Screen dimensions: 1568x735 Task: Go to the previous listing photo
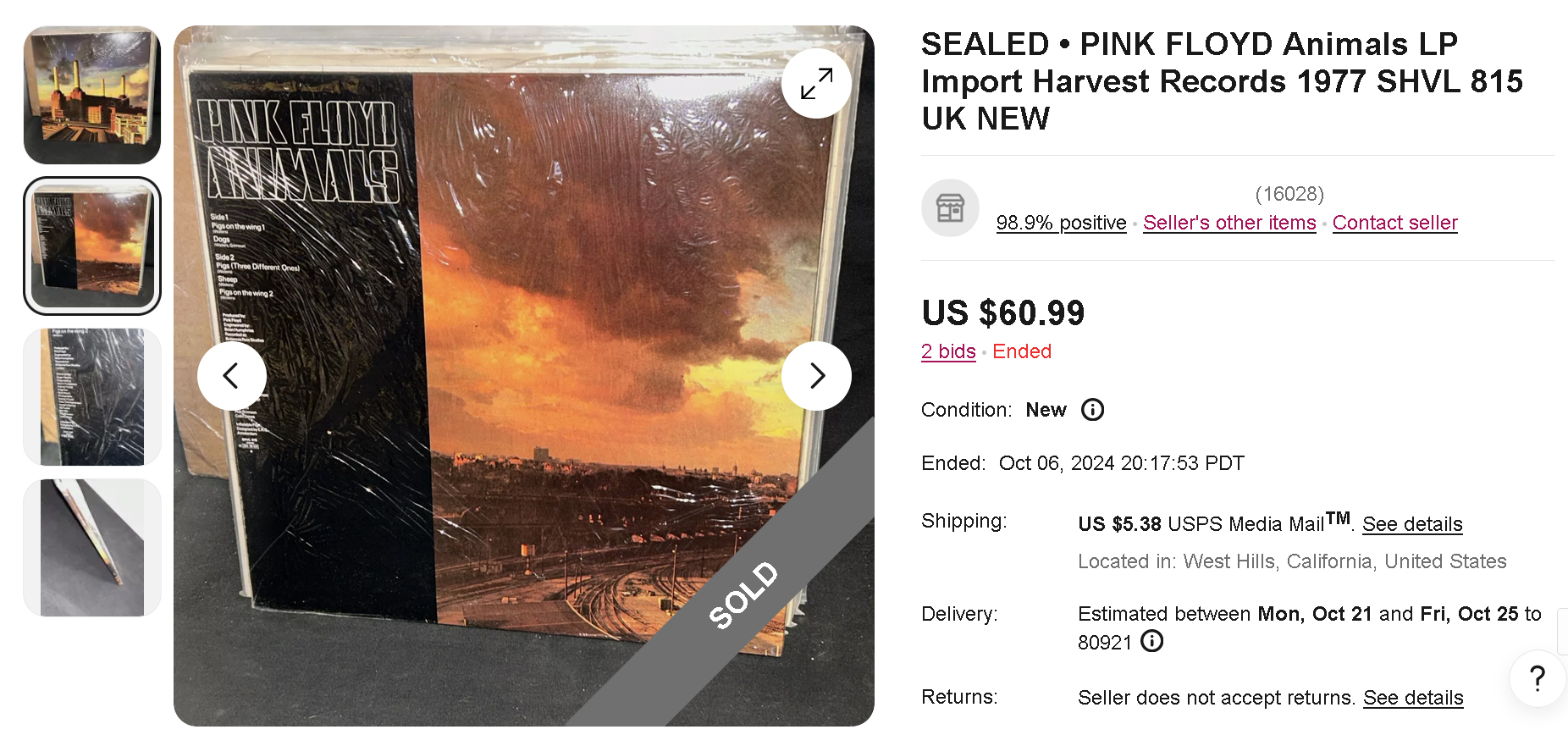coord(231,376)
